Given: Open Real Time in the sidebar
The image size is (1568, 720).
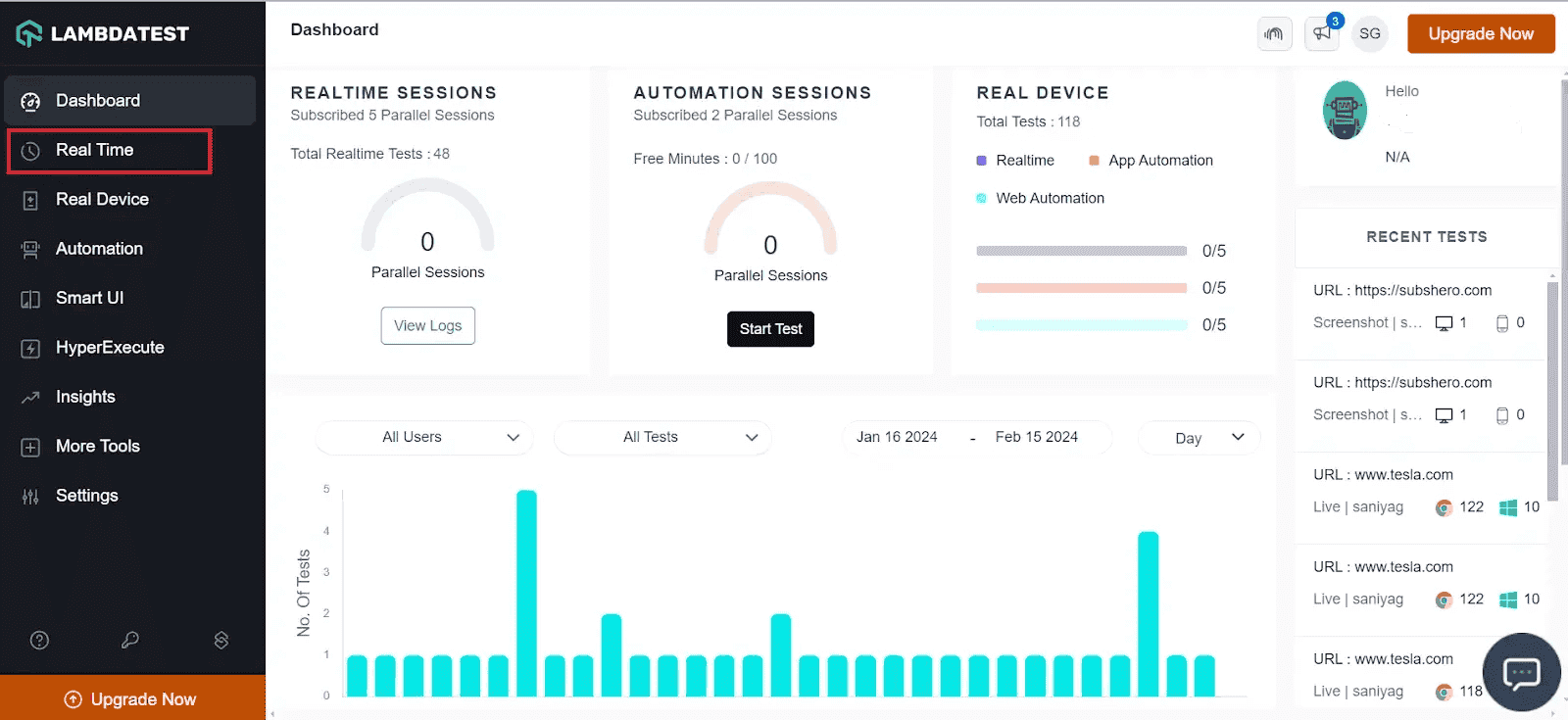Looking at the screenshot, I should coord(95,150).
